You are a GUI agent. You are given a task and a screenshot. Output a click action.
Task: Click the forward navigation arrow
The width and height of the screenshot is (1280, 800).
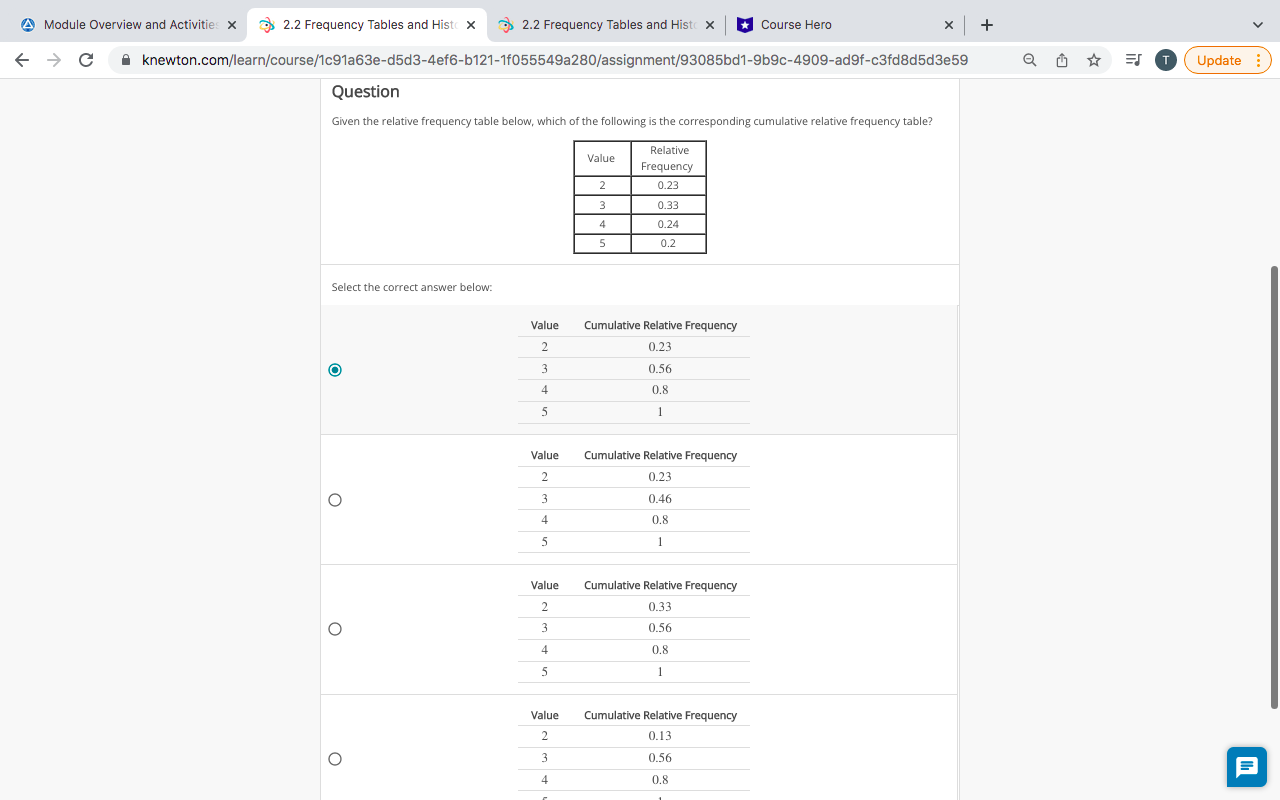coord(53,60)
